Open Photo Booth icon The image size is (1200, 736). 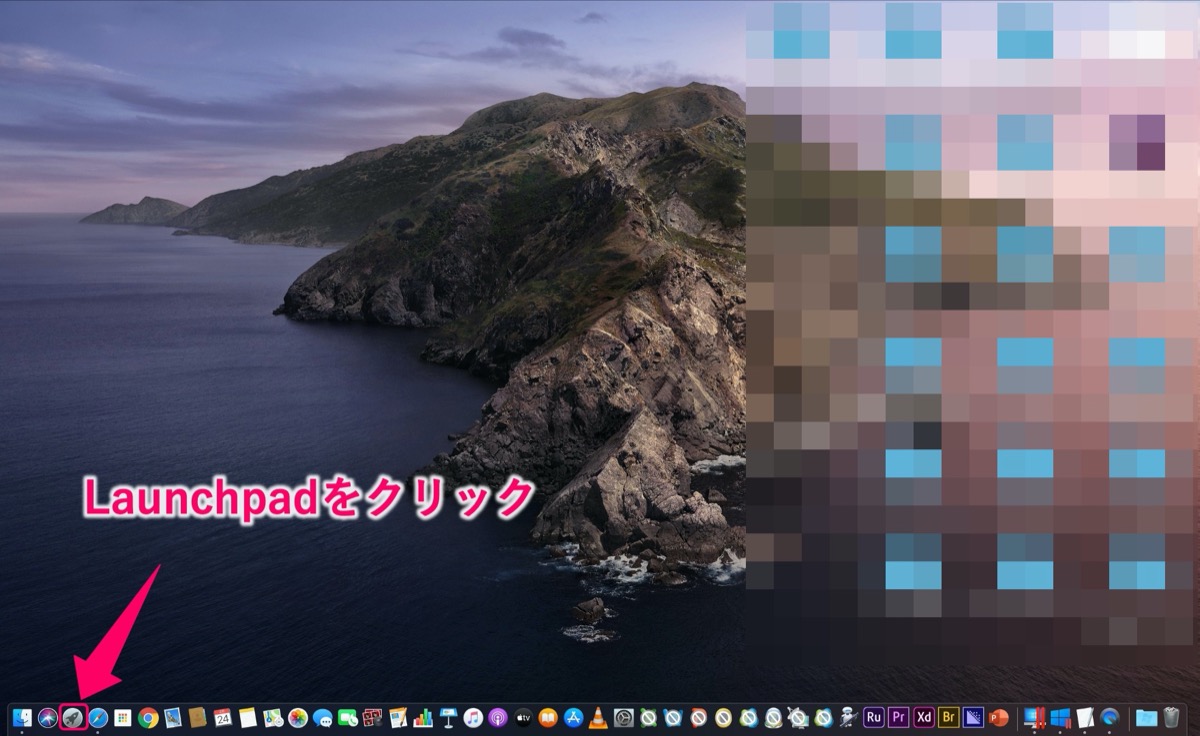(x=373, y=717)
